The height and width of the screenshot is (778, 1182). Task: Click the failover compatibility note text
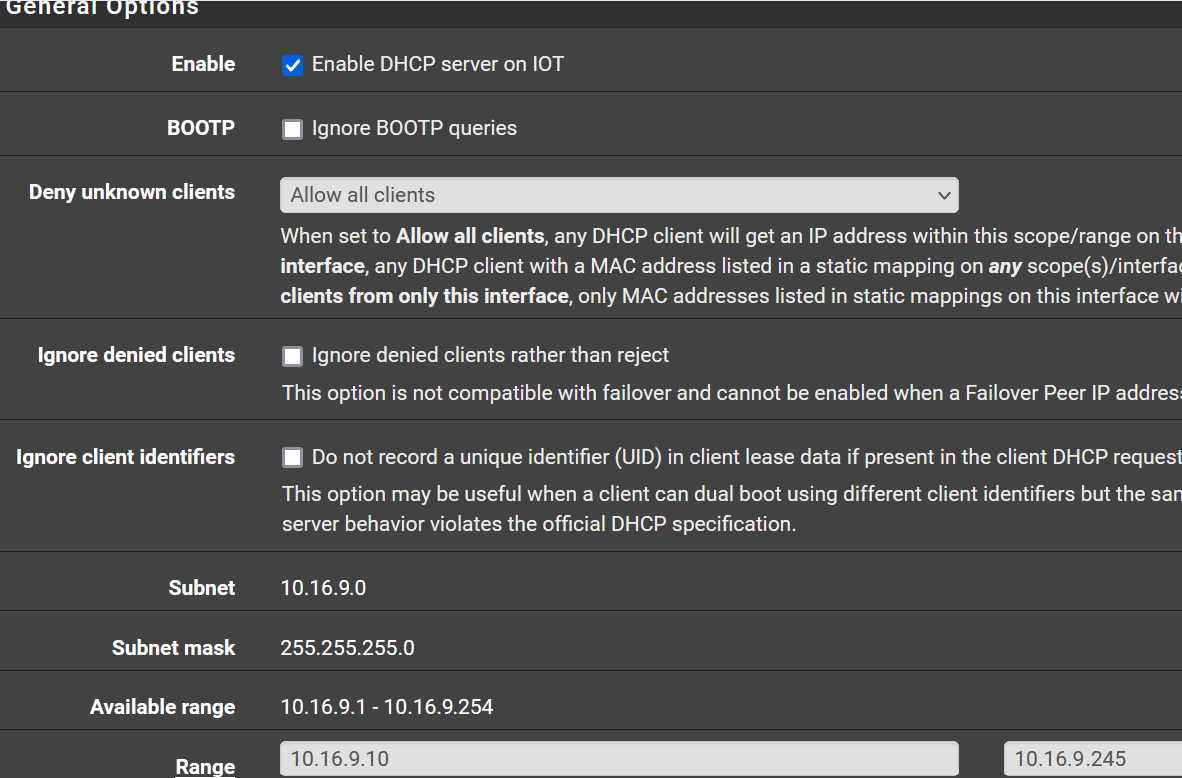[730, 393]
